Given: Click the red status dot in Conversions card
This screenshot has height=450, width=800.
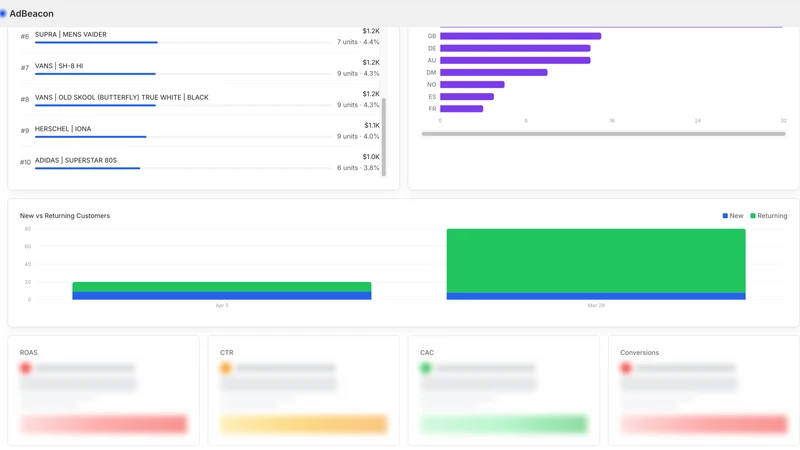Looking at the screenshot, I should coord(626,368).
